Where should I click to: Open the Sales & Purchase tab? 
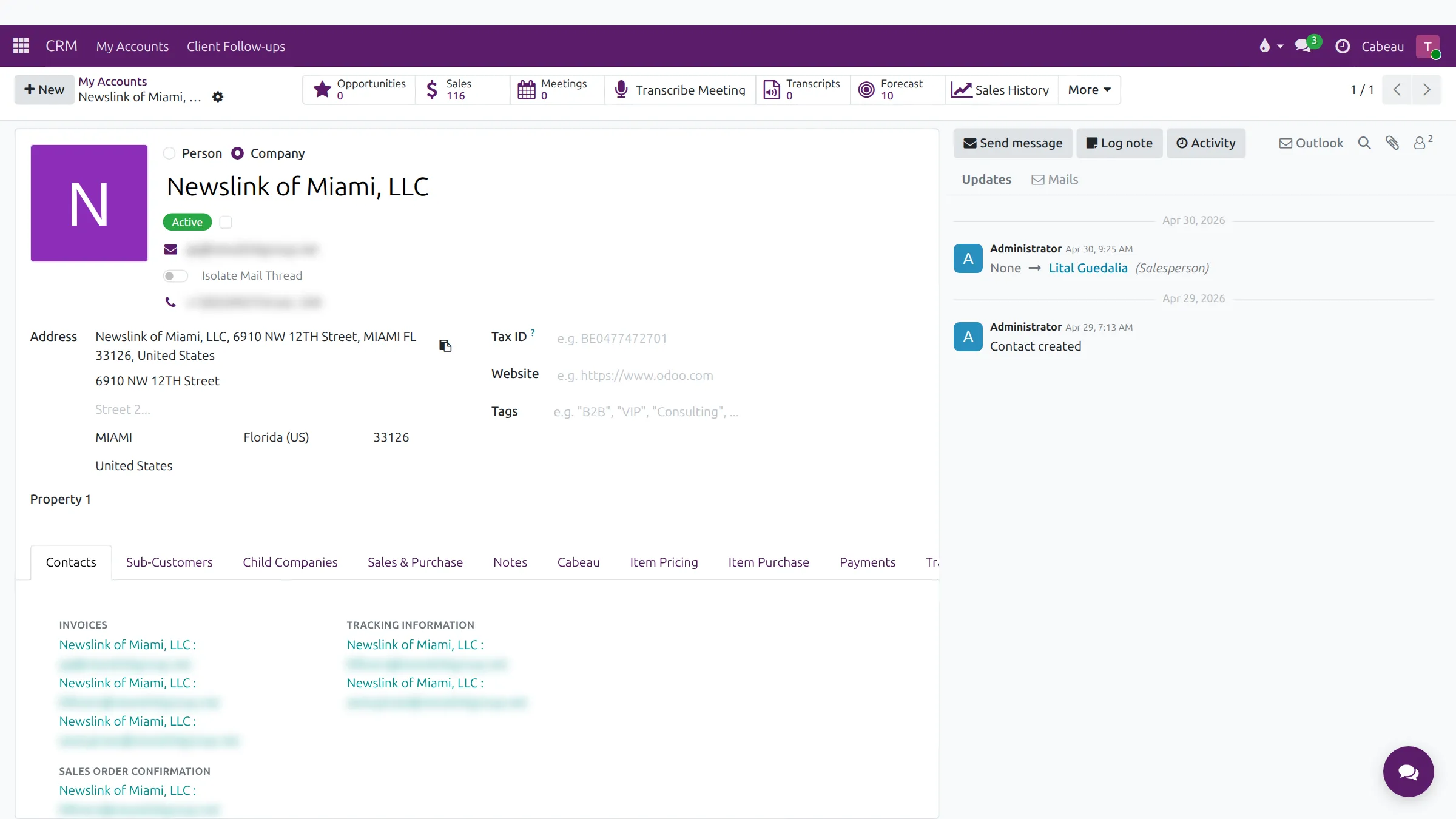pos(415,562)
